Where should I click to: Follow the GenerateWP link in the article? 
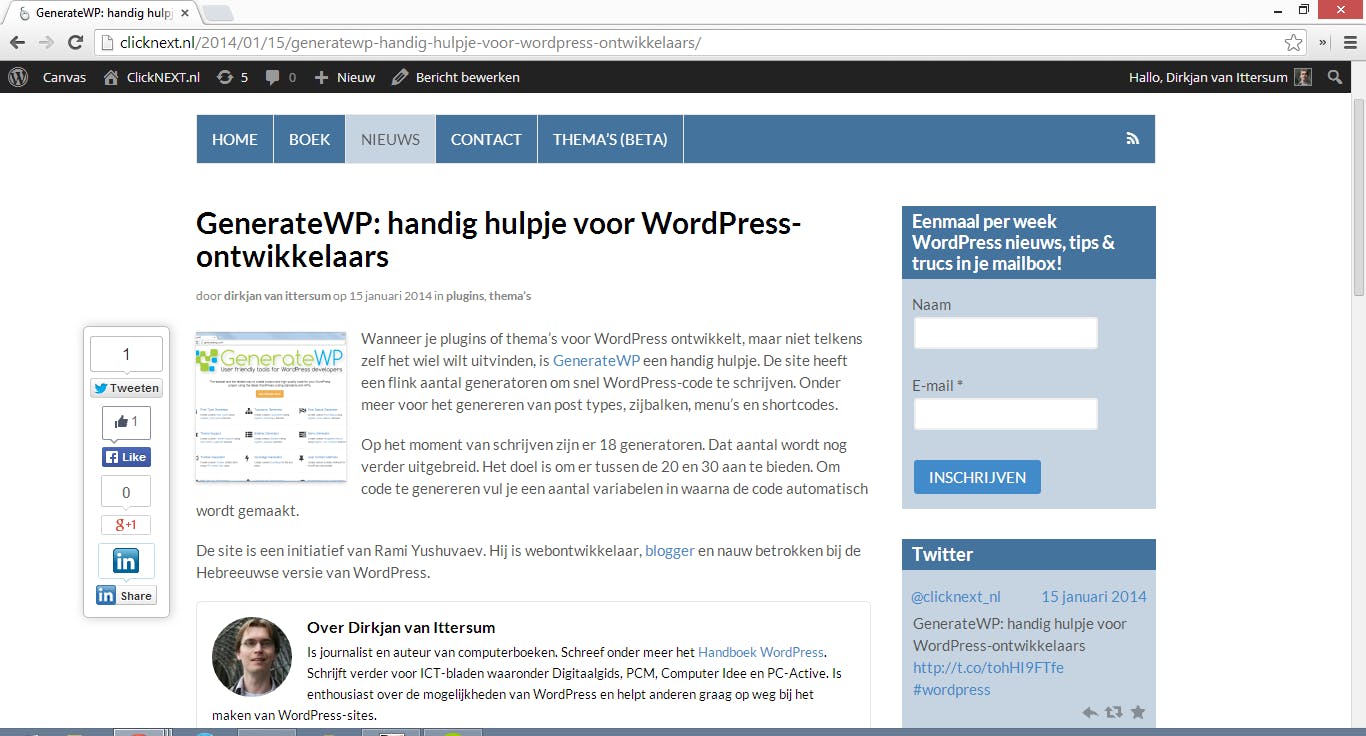click(x=596, y=361)
